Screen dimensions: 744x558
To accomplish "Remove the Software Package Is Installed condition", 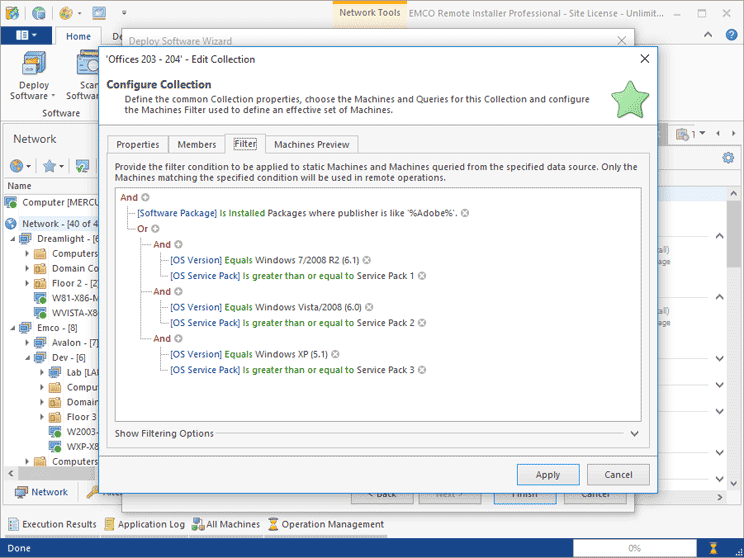I will coord(465,213).
